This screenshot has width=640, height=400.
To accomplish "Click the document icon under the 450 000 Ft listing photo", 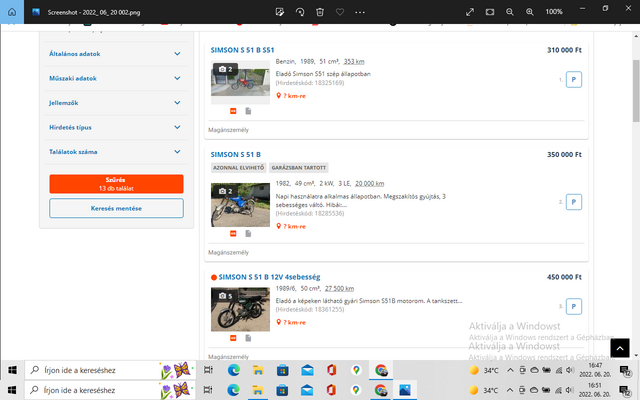I will pos(248,338).
